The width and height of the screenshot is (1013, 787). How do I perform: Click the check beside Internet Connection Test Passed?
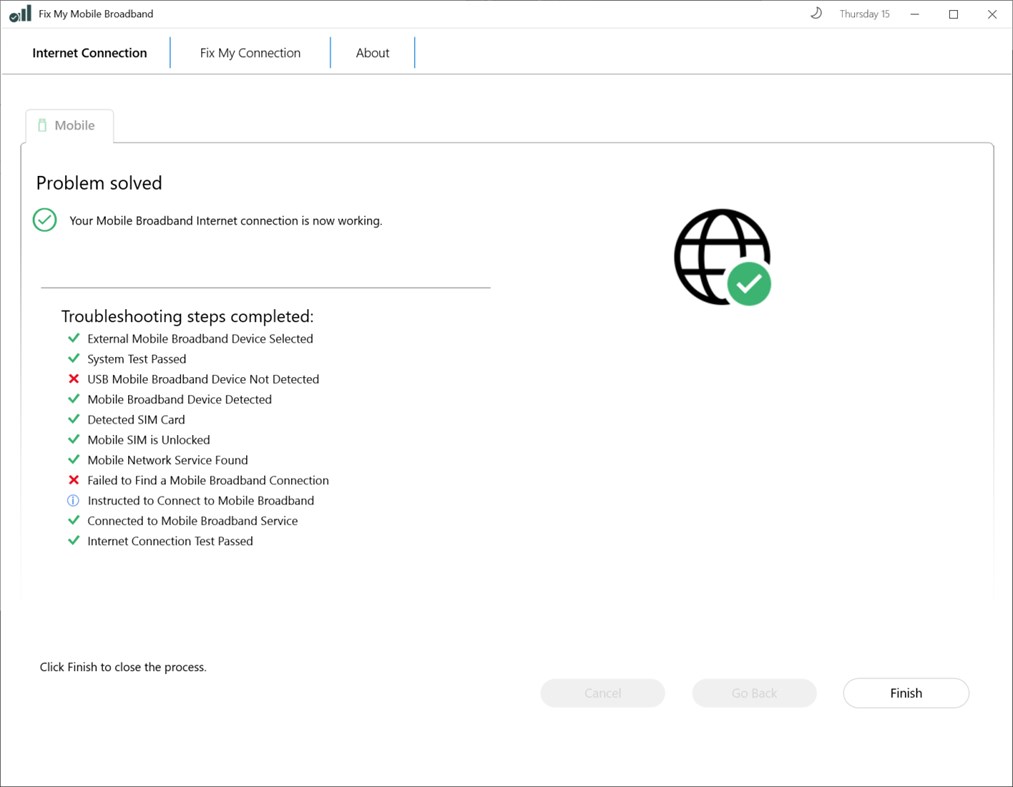[x=73, y=540]
